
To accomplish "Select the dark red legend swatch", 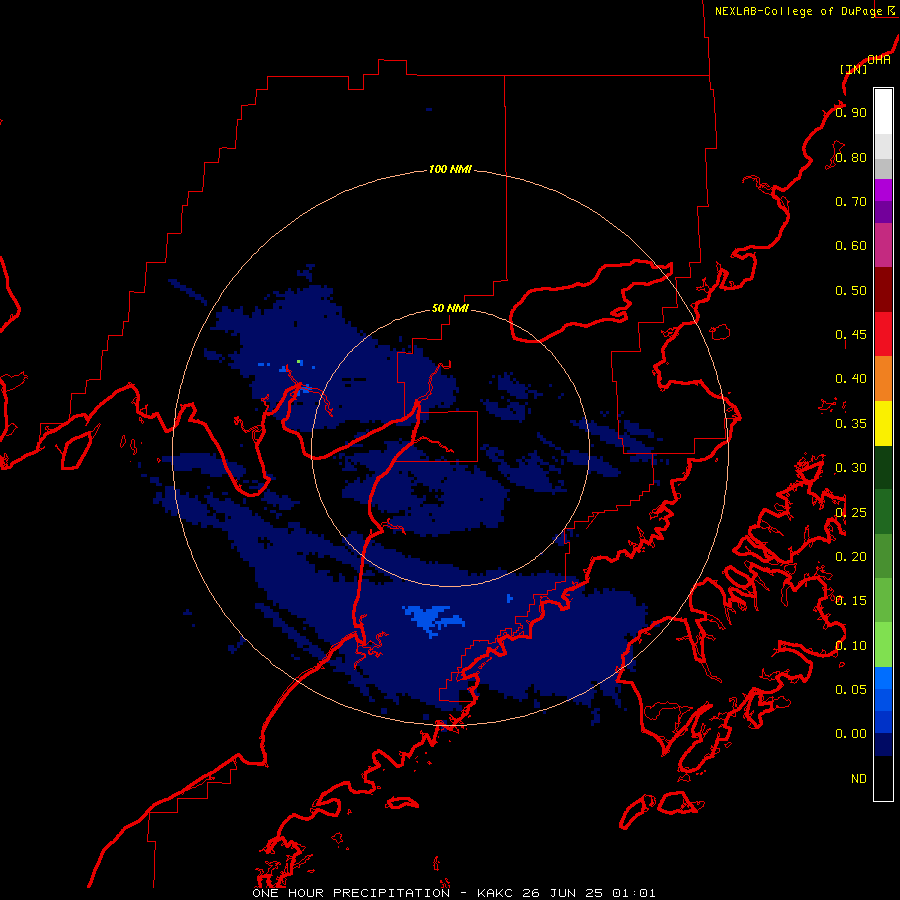I will [883, 290].
